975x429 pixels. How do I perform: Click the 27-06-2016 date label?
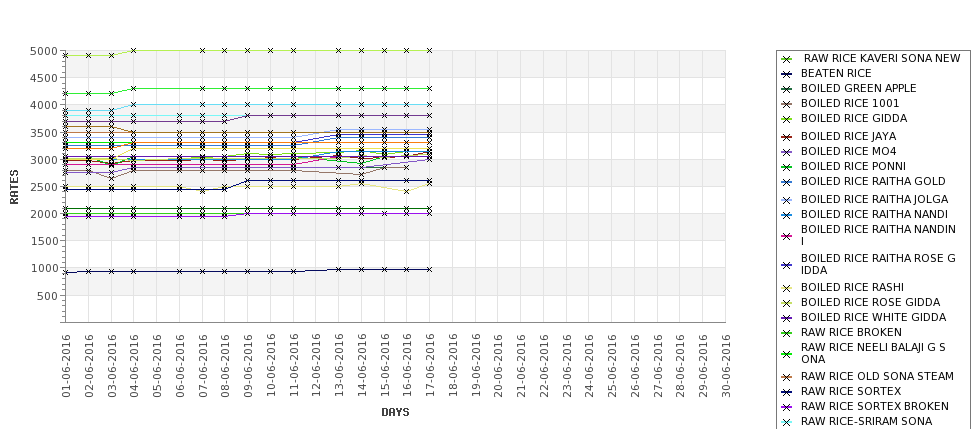[x=657, y=366]
